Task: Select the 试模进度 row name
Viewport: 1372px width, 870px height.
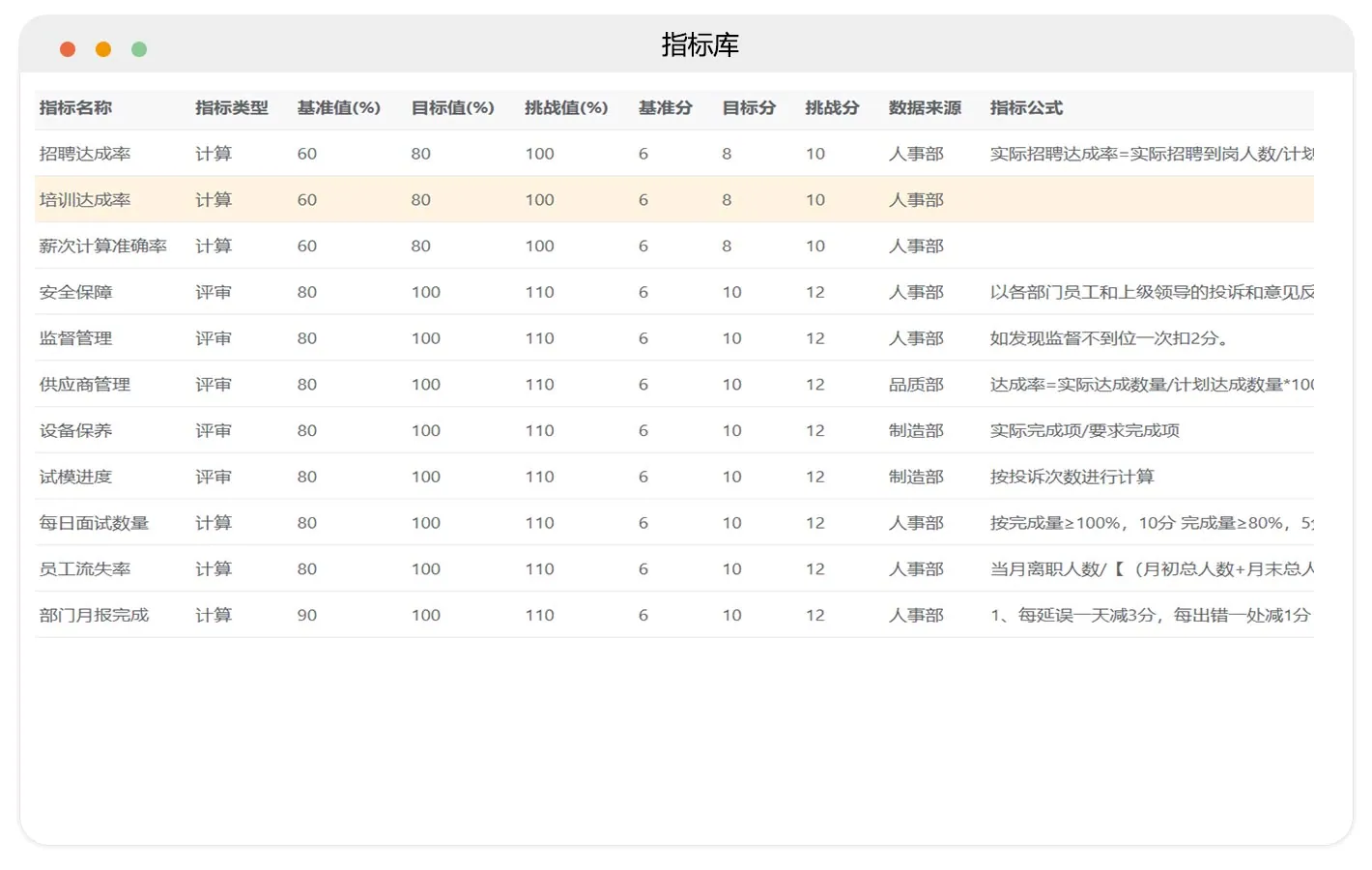Action: pyautogui.click(x=75, y=477)
